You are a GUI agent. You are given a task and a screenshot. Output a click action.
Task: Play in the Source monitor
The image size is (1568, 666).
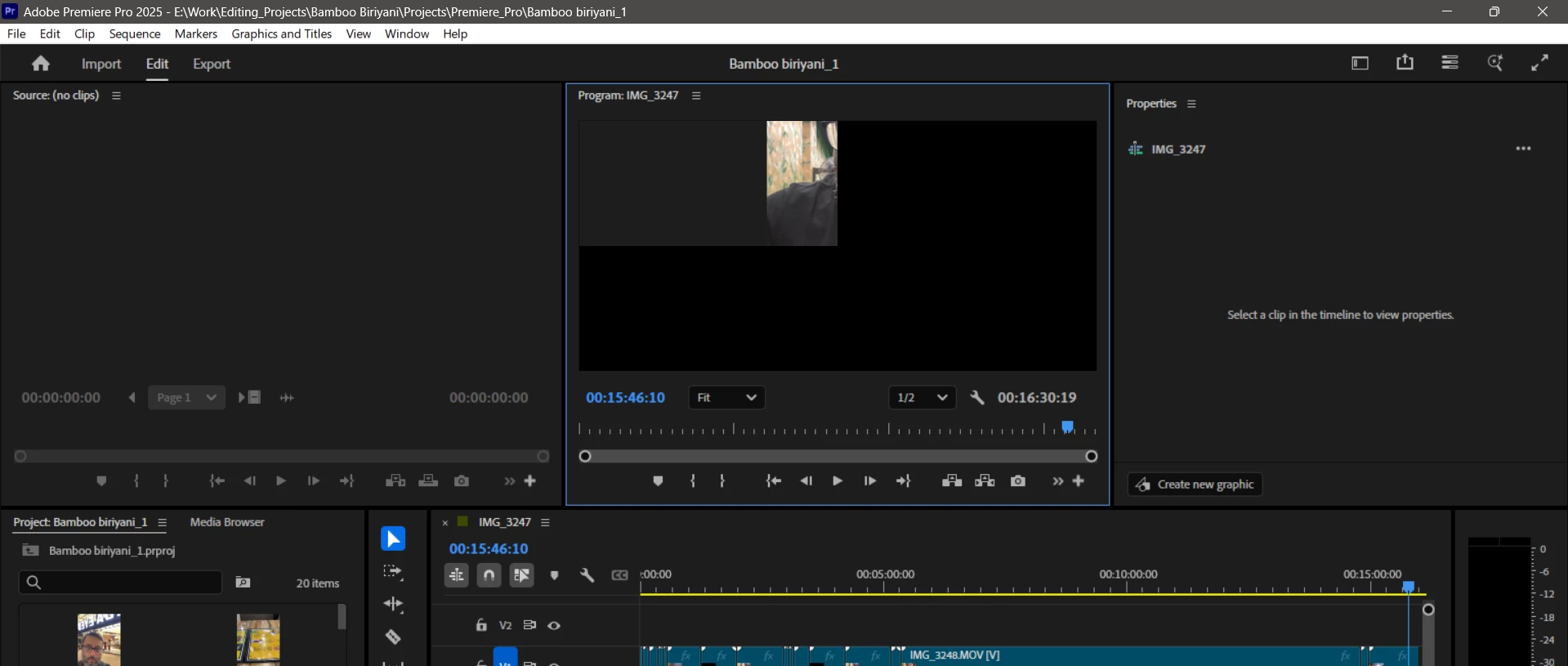tap(281, 481)
